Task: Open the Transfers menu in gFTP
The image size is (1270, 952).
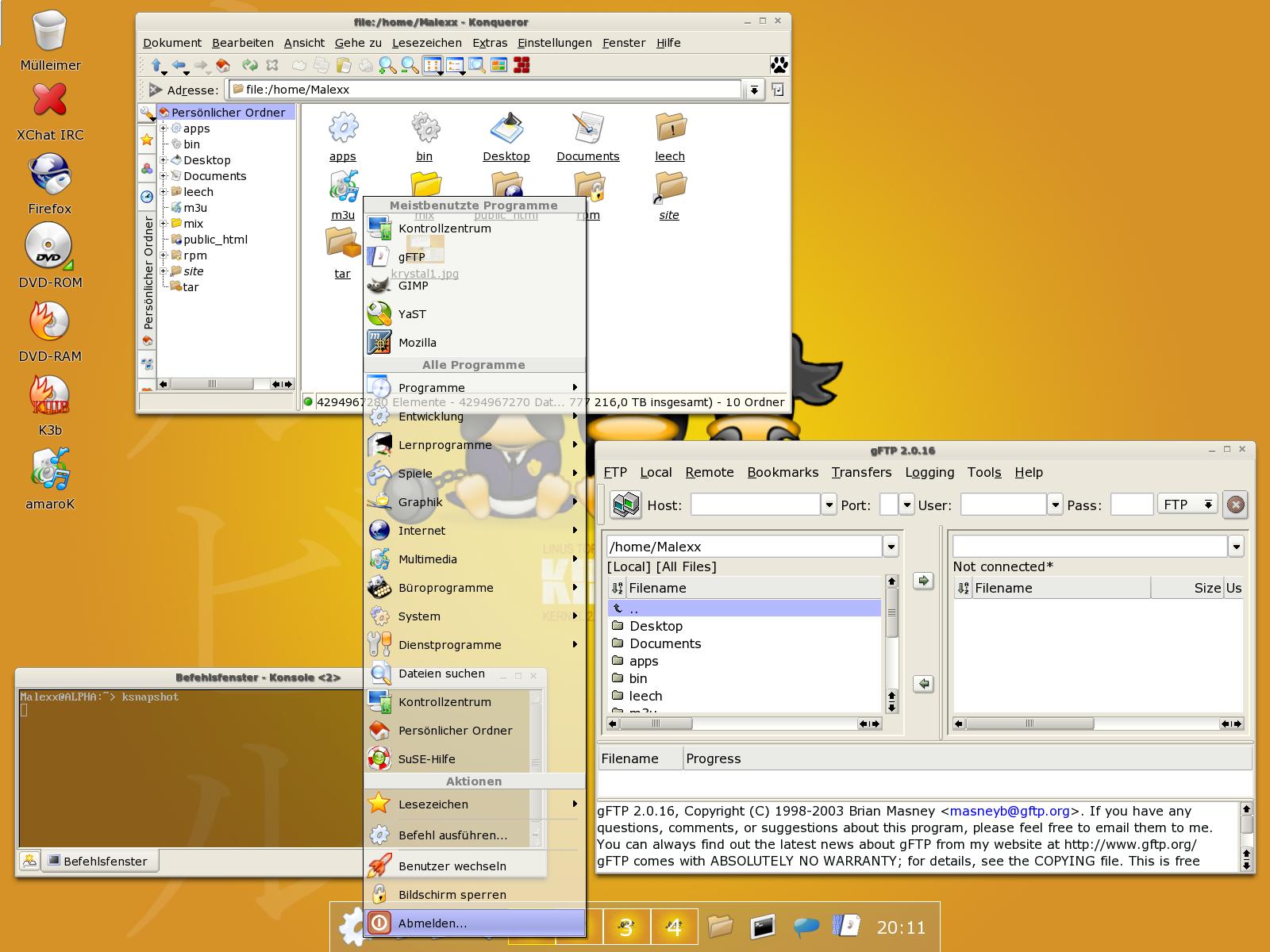Action: point(861,472)
